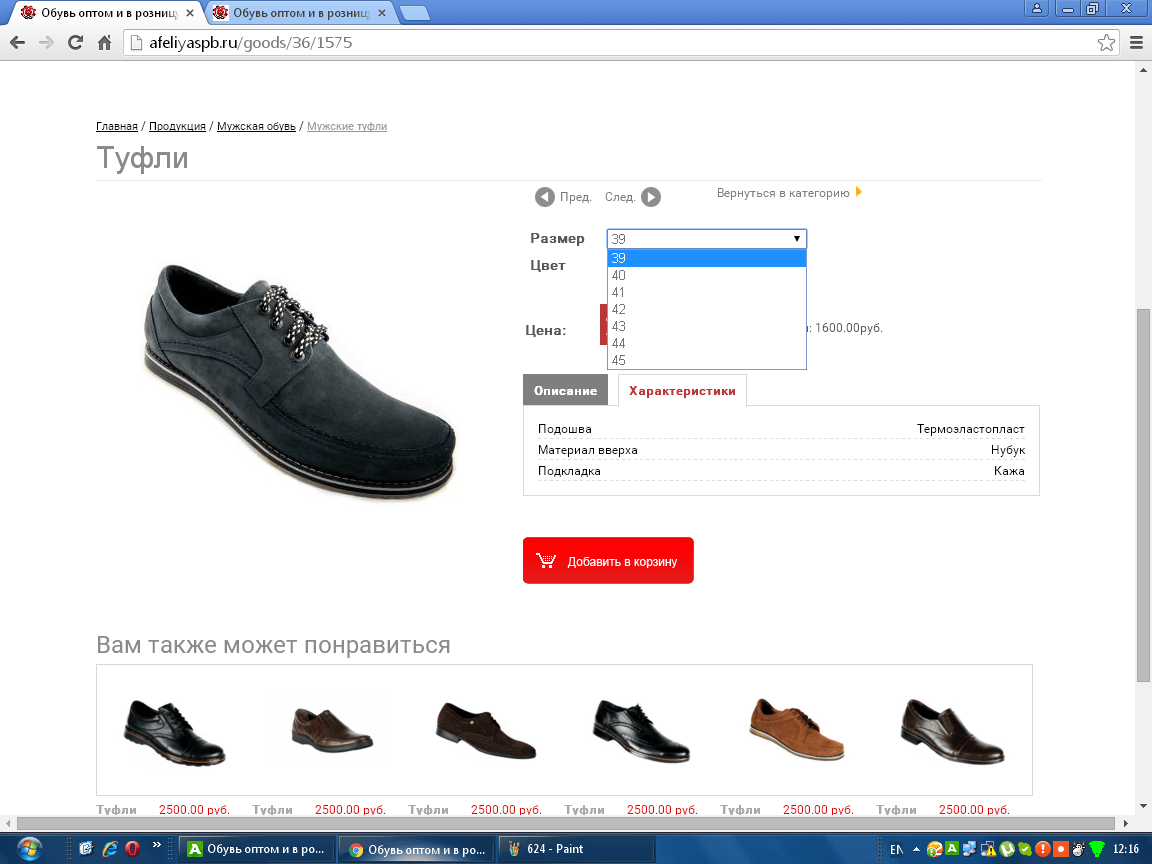
Task: Choose size 44 in the dropdown list
Action: 707,343
